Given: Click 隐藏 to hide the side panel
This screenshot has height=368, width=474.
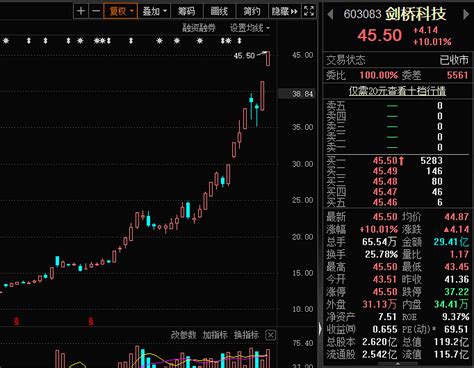Looking at the screenshot, I should tap(284, 11).
